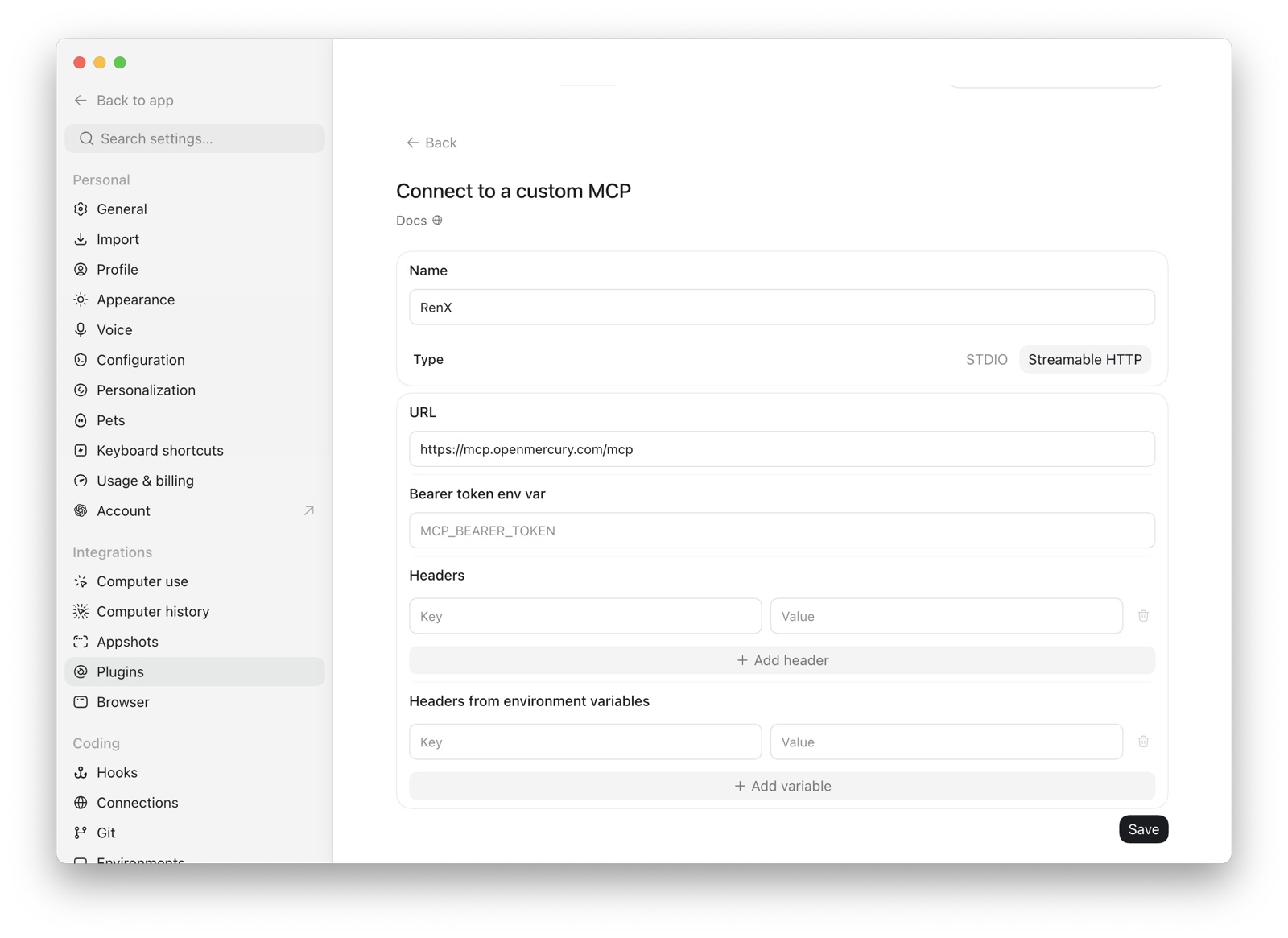Edit the Name field containing RenX
This screenshot has height=938, width=1288.
782,308
